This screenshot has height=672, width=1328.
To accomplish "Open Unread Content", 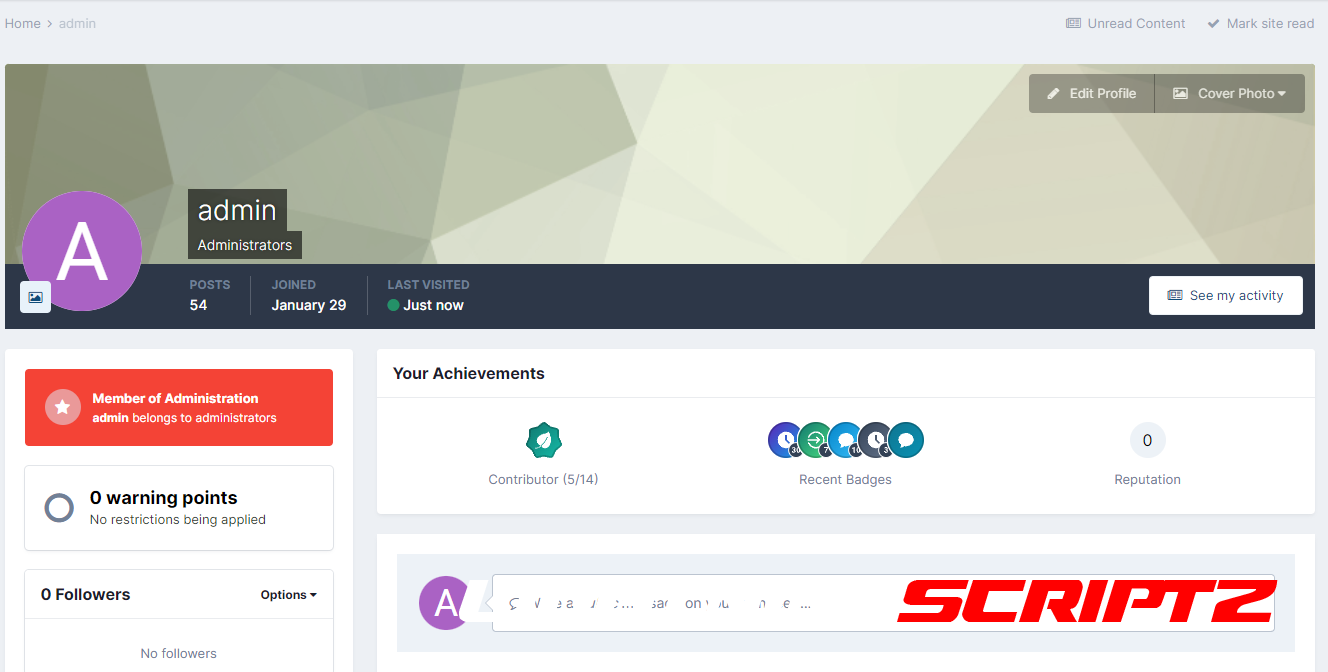I will coord(1126,23).
